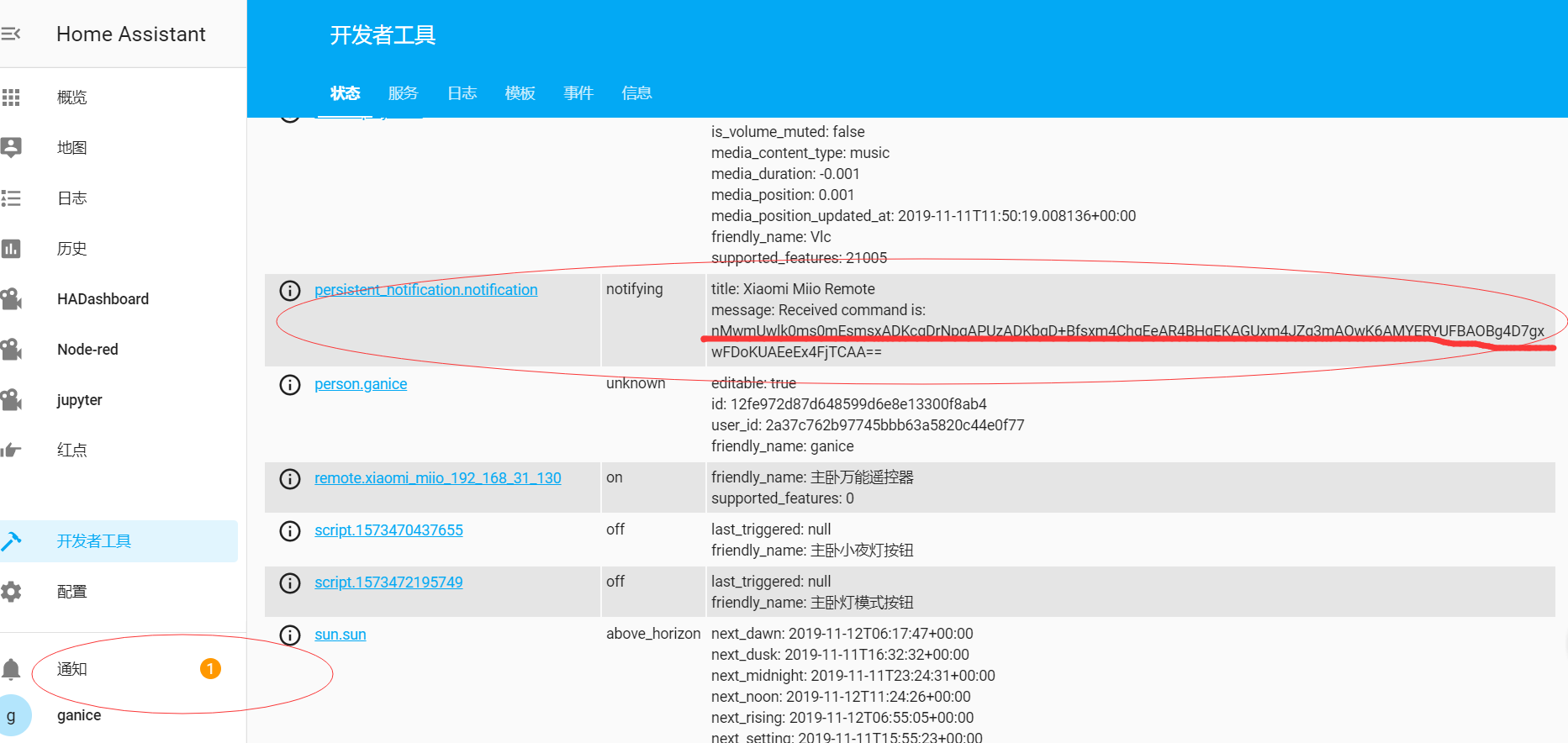Click the HADashboard camera icon
The width and height of the screenshot is (1568, 743).
(11, 299)
